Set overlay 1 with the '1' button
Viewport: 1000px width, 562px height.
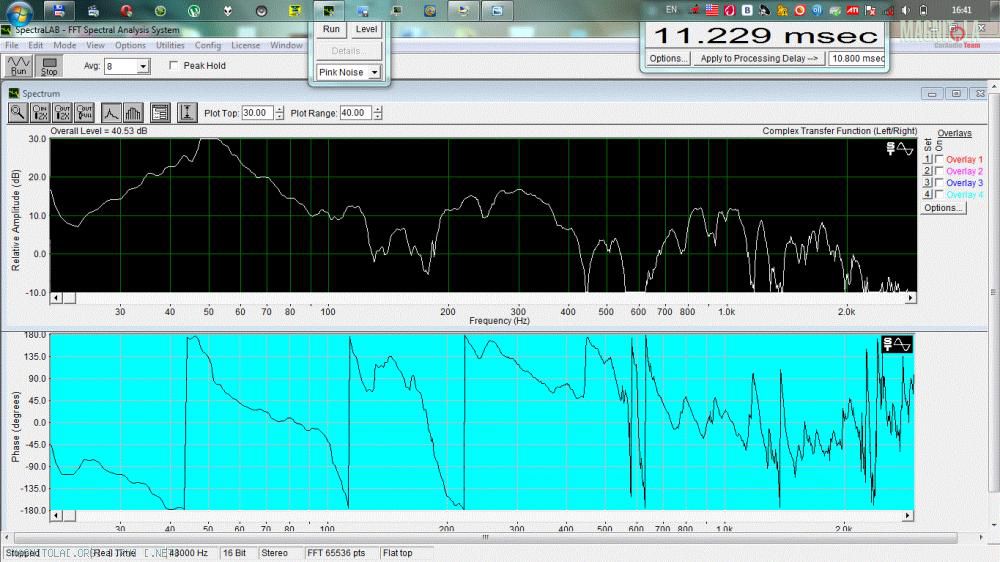[927, 159]
